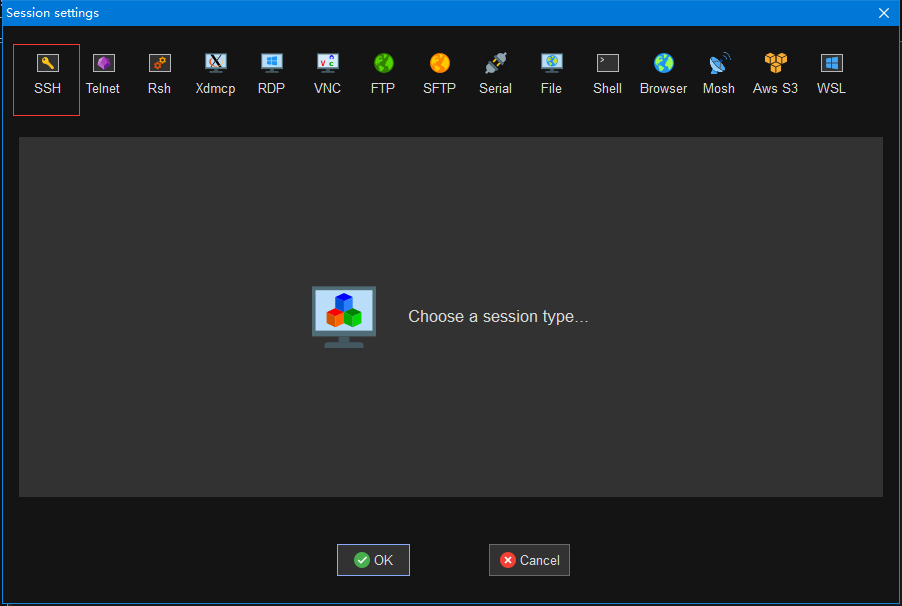Pick the SFTP session type
The height and width of the screenshot is (606, 902).
(439, 74)
